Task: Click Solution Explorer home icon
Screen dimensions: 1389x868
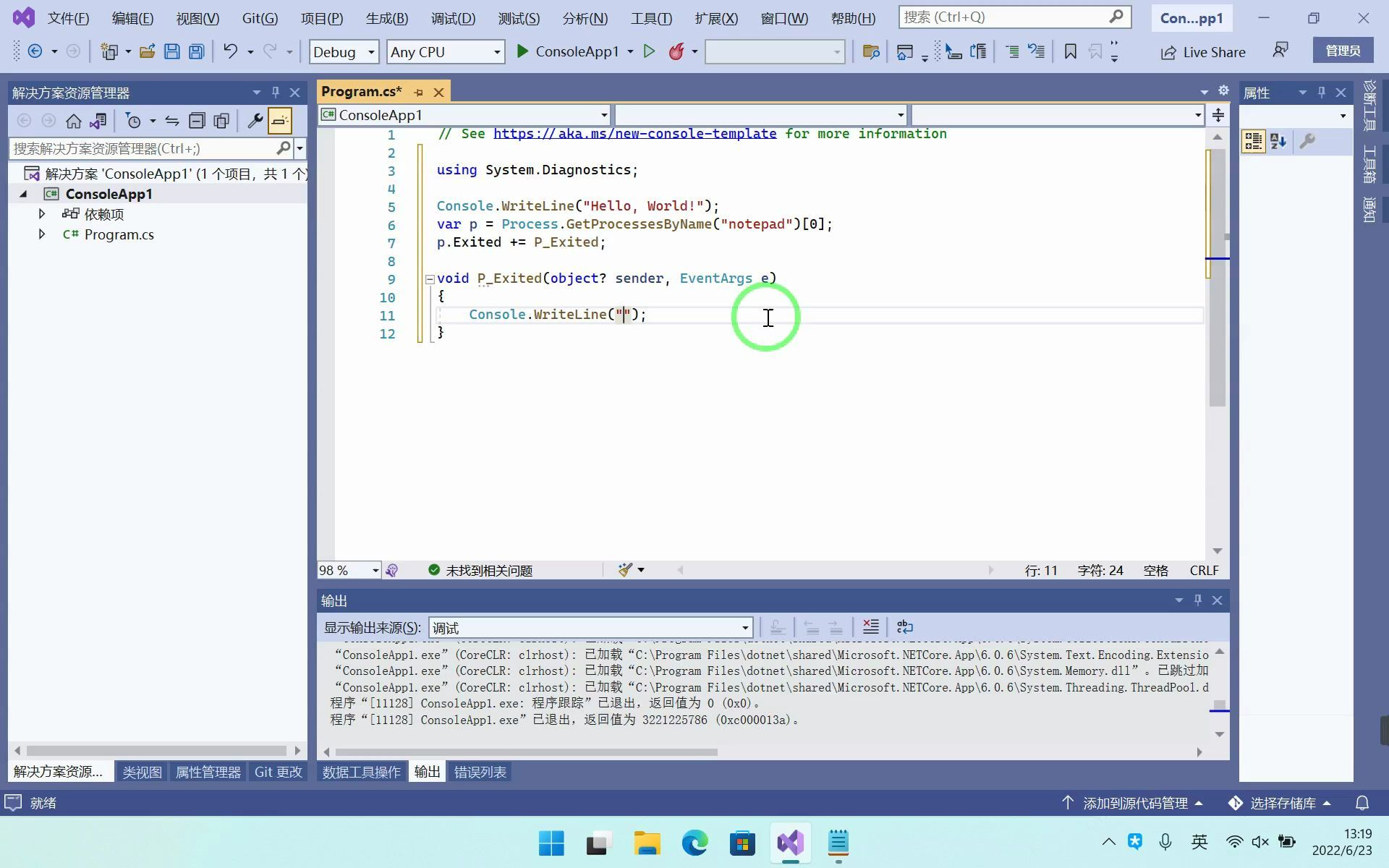Action: coord(73,121)
